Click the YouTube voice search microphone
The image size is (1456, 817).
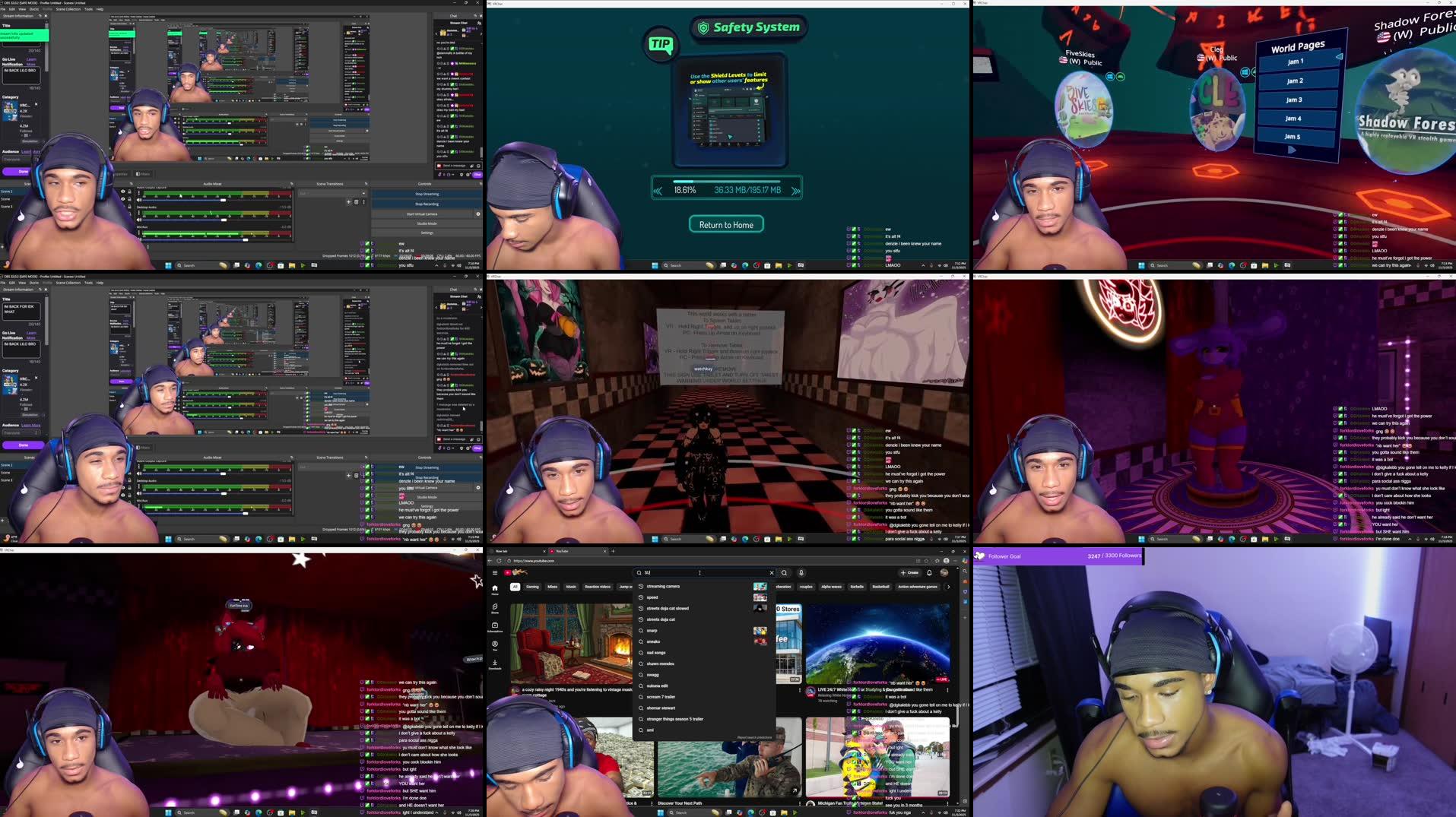[x=802, y=572]
